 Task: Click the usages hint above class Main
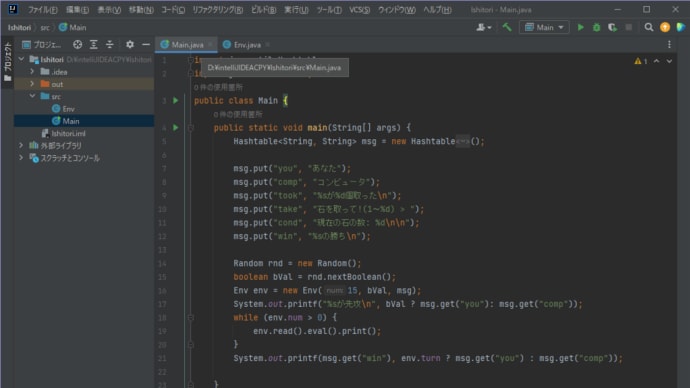[218, 87]
